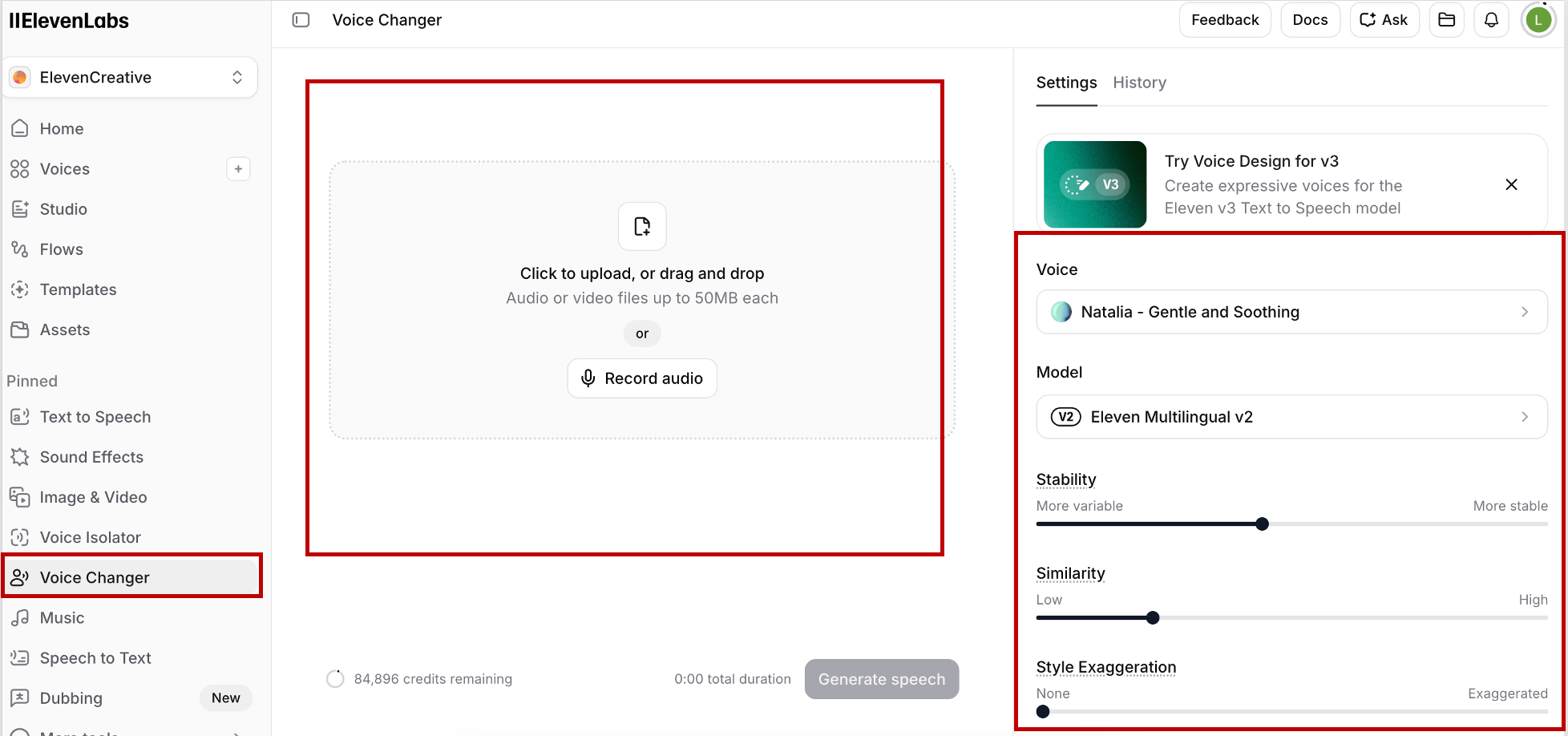The width and height of the screenshot is (1568, 736).
Task: Open Studio from the sidebar
Action: click(x=63, y=209)
